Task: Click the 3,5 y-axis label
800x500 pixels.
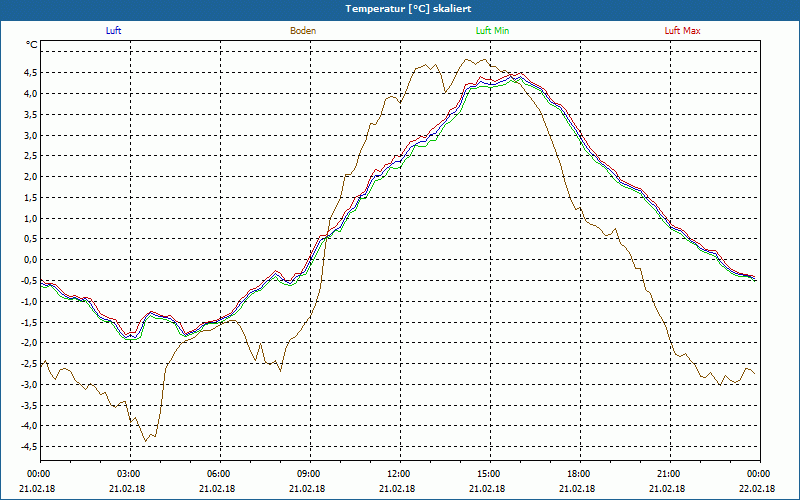Action: tap(30, 114)
